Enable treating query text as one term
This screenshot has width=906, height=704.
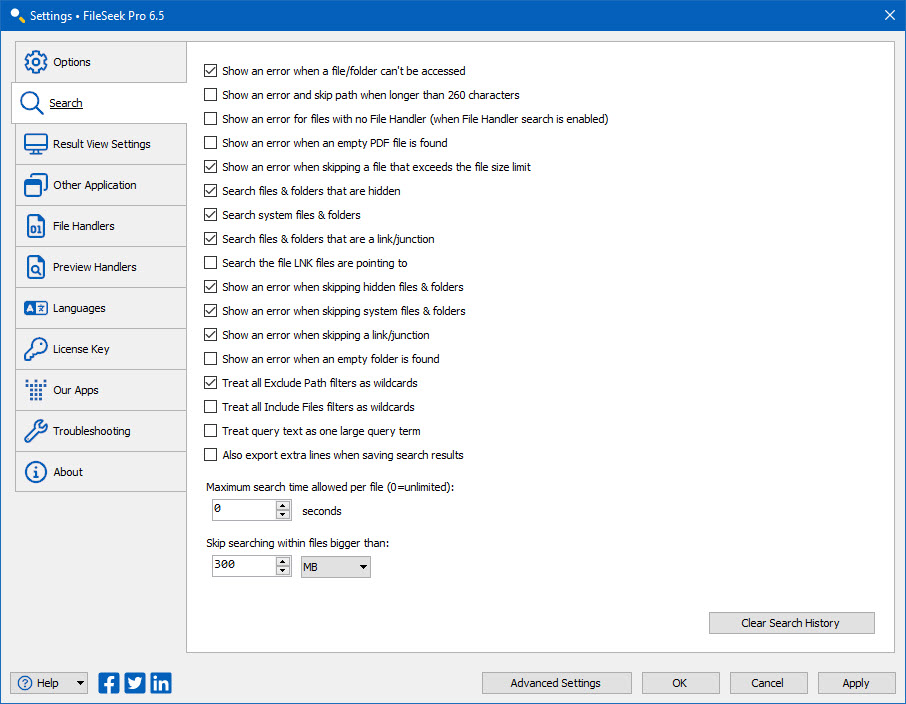click(210, 431)
